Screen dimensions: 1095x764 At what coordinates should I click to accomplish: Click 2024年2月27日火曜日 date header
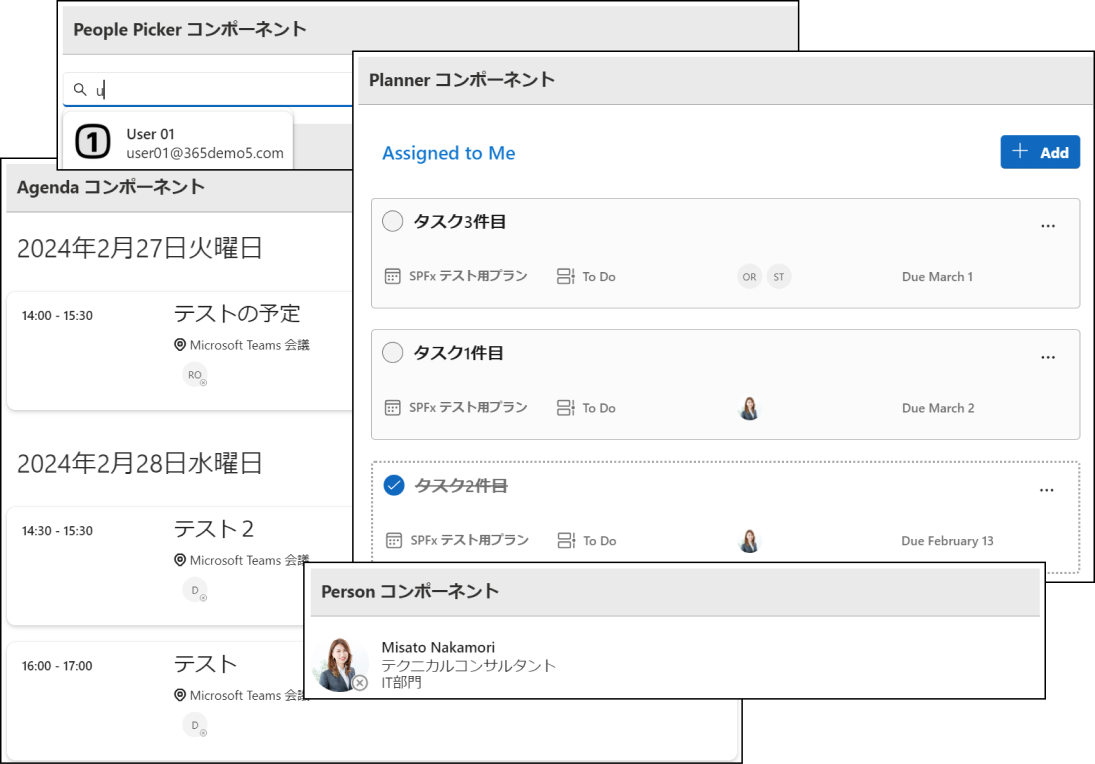tap(140, 248)
